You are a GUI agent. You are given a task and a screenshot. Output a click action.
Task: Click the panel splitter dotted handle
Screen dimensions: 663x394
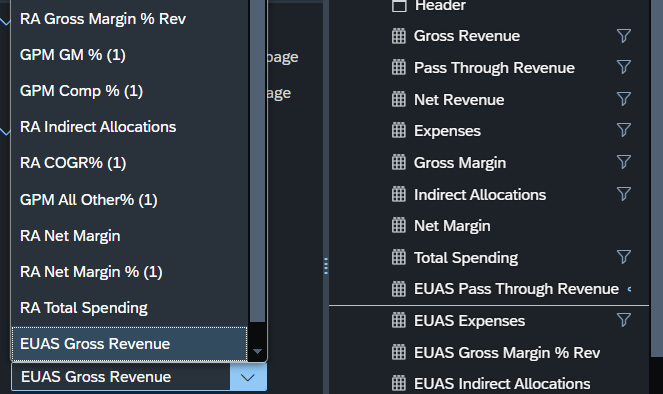tap(326, 266)
